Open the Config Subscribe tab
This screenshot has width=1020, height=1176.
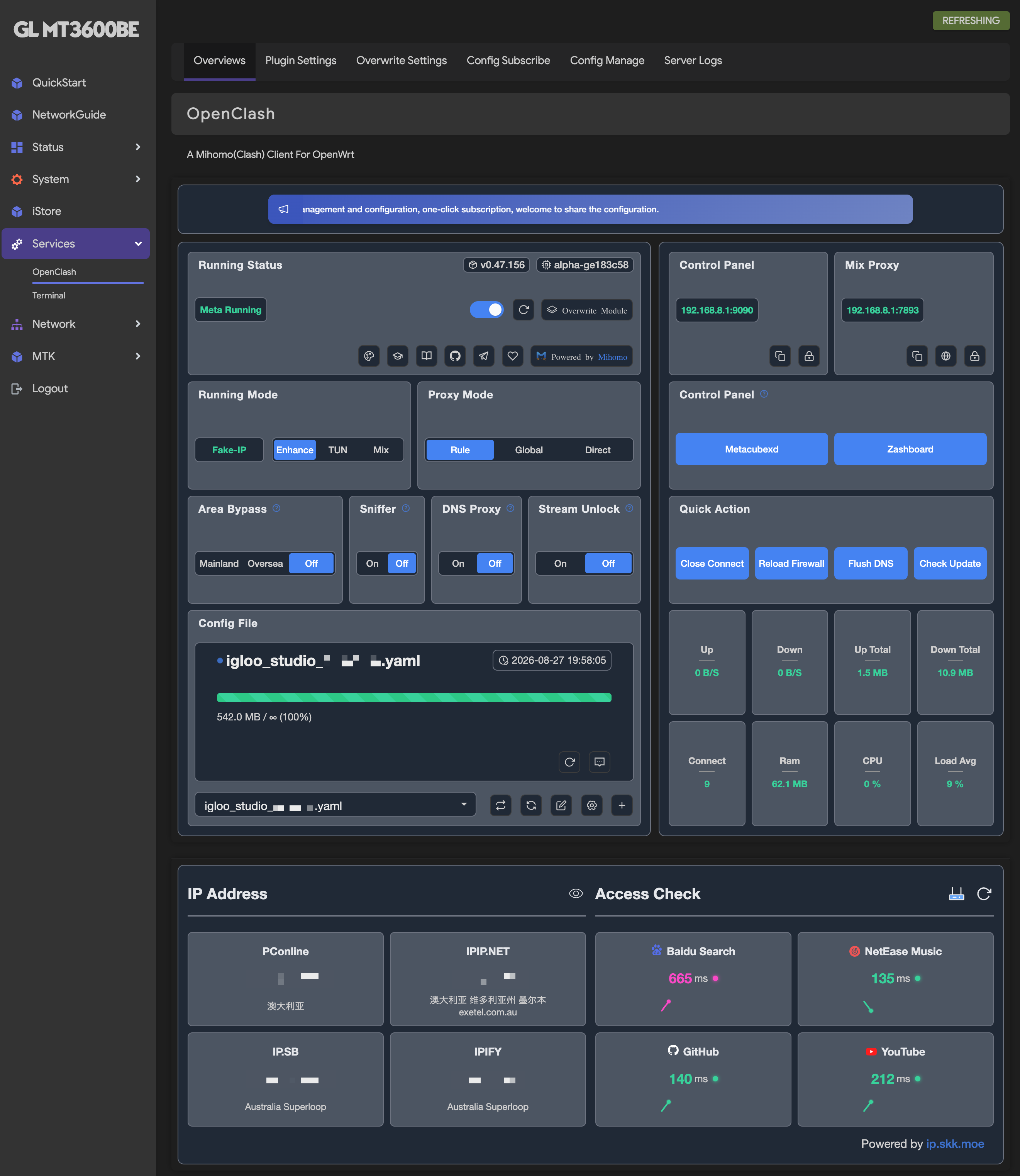(508, 60)
